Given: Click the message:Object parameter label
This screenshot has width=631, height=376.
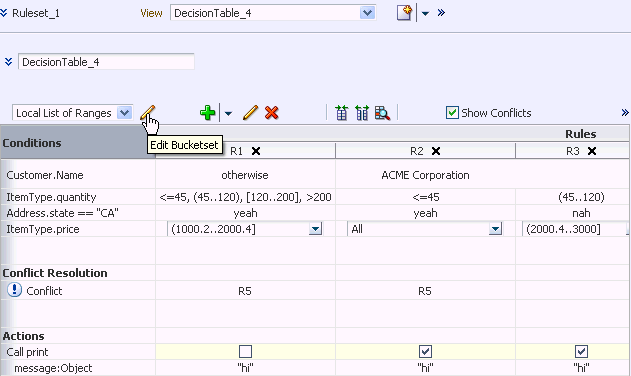Looking at the screenshot, I should (53, 368).
